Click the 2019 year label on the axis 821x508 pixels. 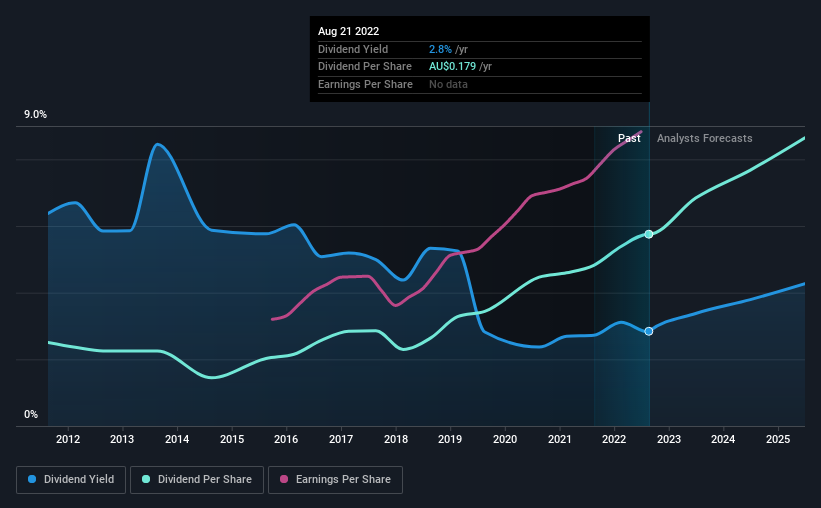coord(450,439)
